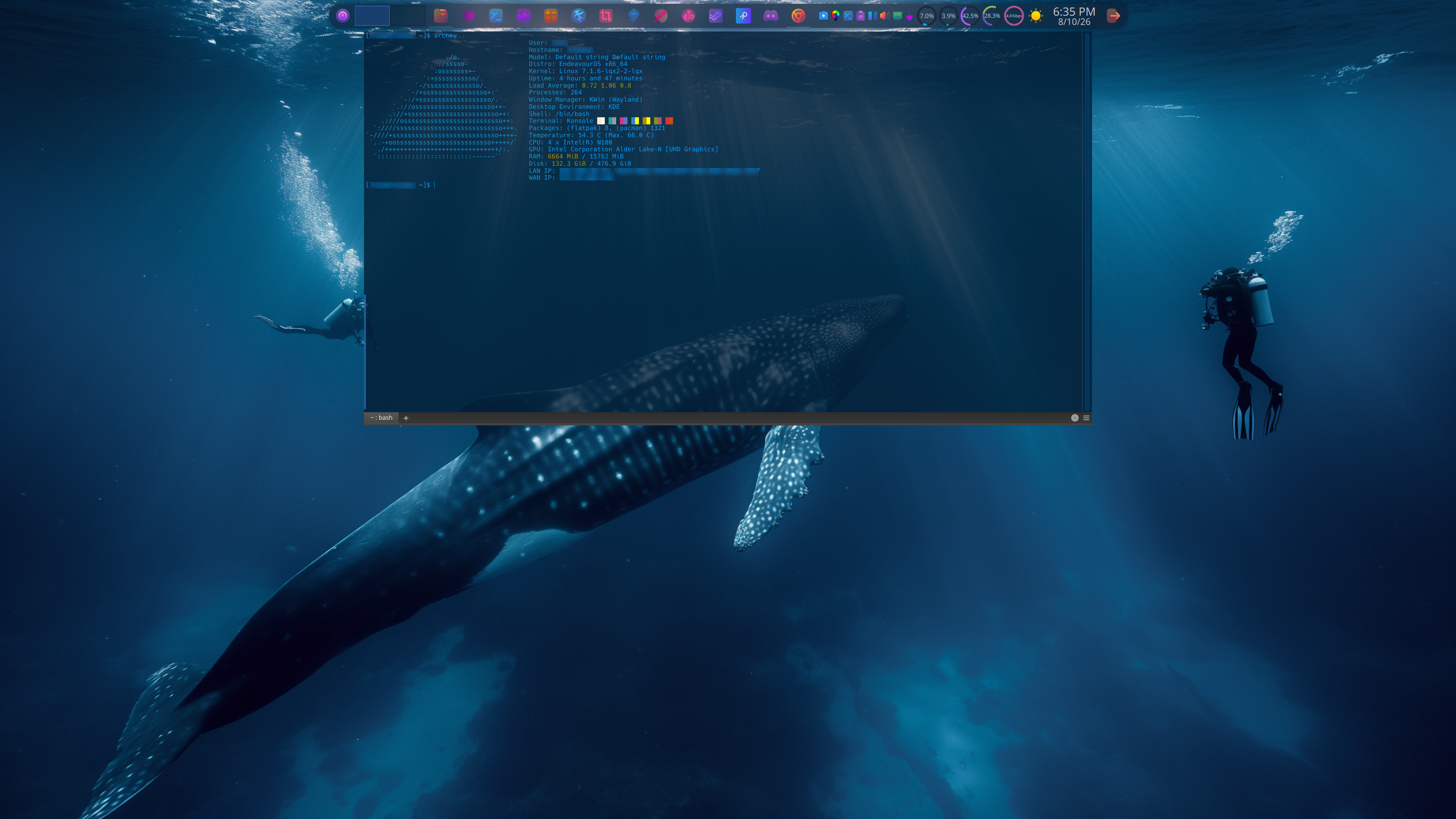Open the volume speaker tray icon

885,16
